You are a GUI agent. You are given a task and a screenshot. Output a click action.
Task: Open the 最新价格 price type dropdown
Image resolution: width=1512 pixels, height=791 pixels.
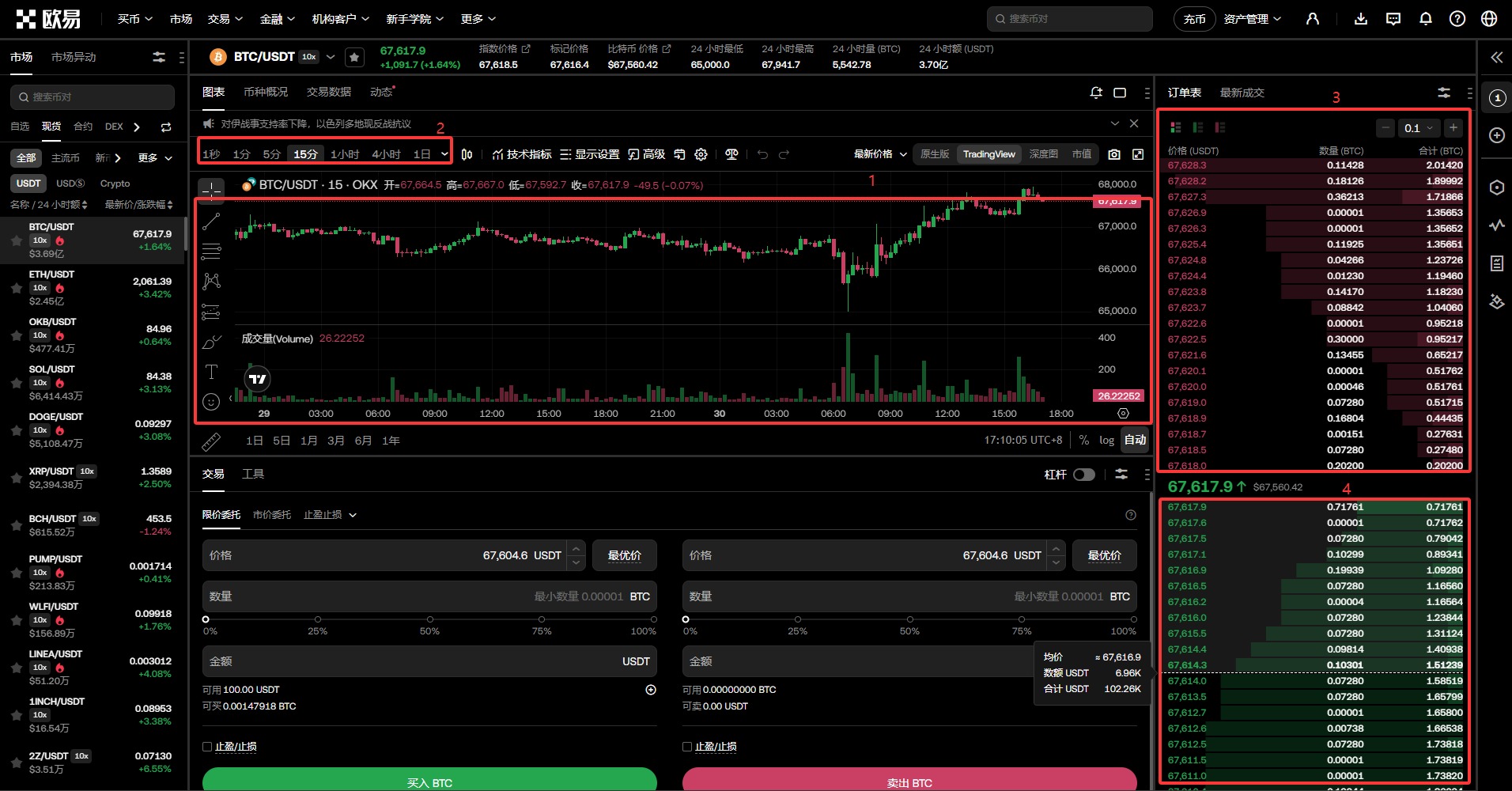pyautogui.click(x=880, y=154)
